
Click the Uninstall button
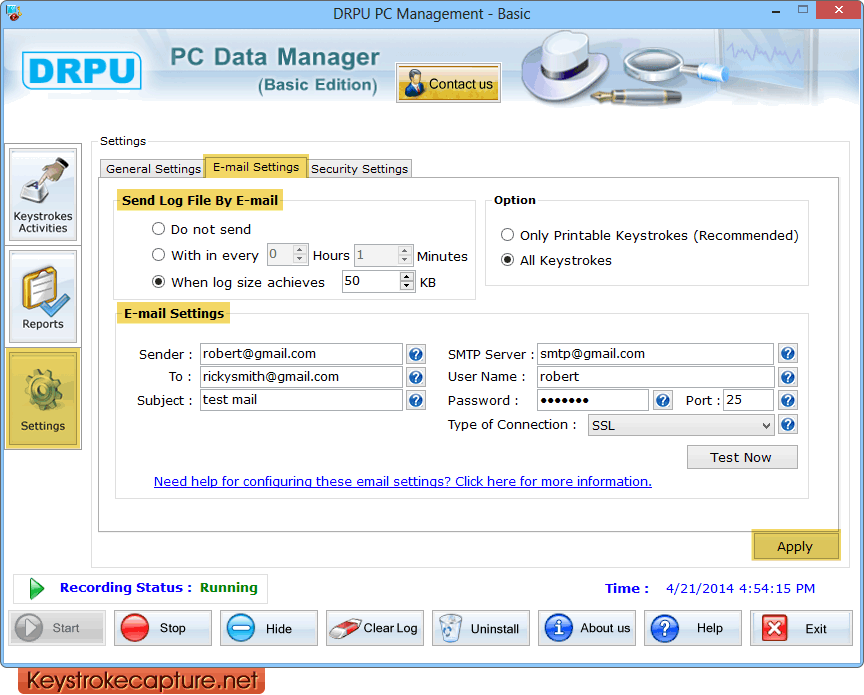pyautogui.click(x=480, y=628)
